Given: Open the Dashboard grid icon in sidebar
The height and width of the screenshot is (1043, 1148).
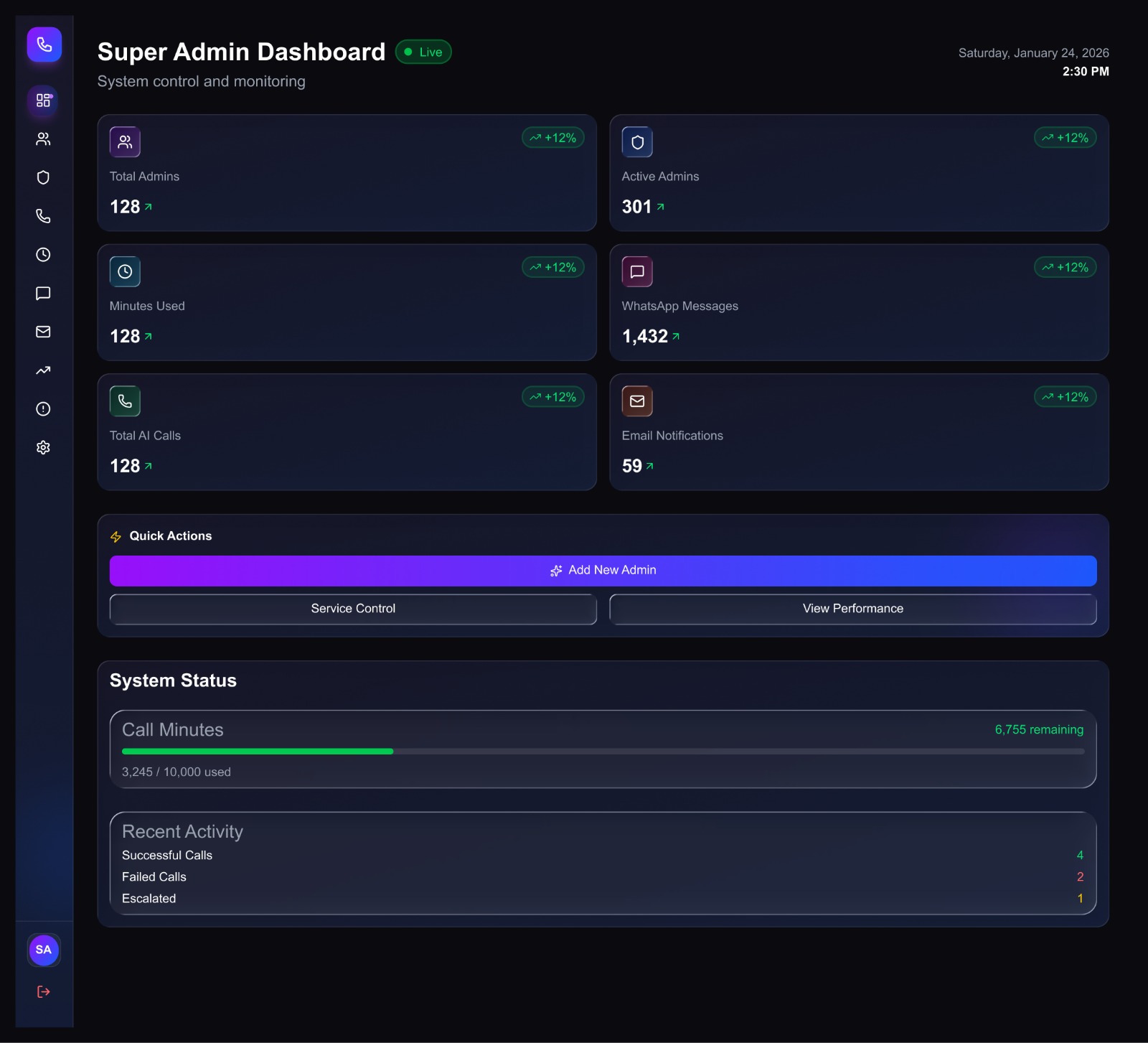Looking at the screenshot, I should [43, 101].
